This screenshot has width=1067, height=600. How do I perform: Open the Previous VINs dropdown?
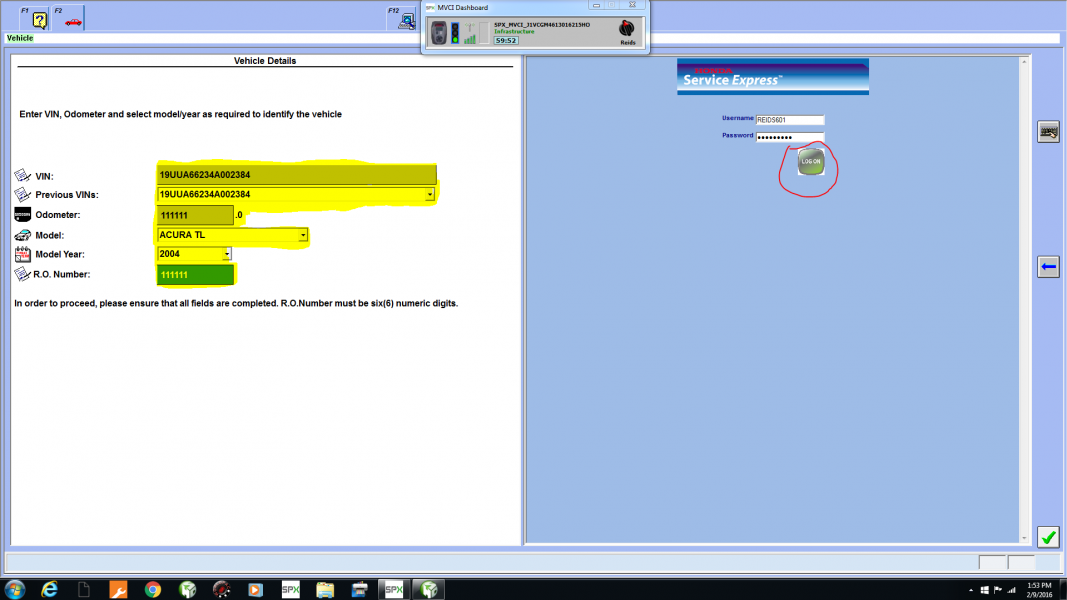point(429,195)
